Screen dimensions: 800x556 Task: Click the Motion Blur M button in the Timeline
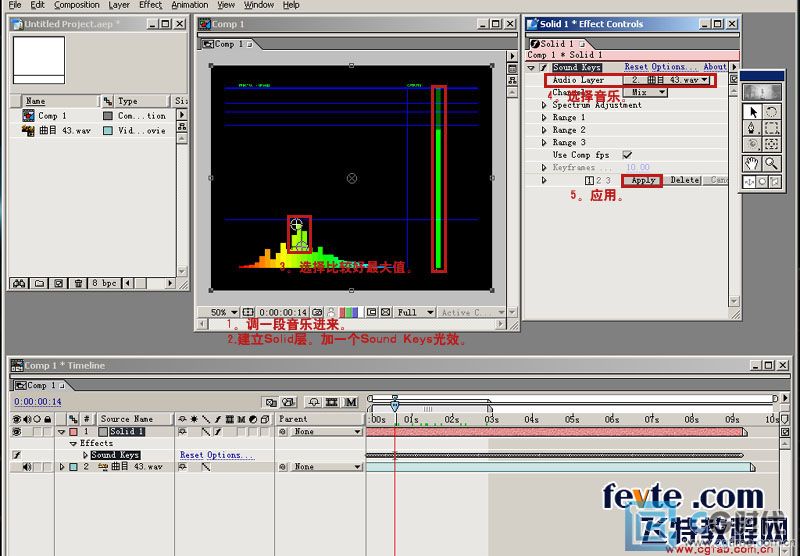351,402
